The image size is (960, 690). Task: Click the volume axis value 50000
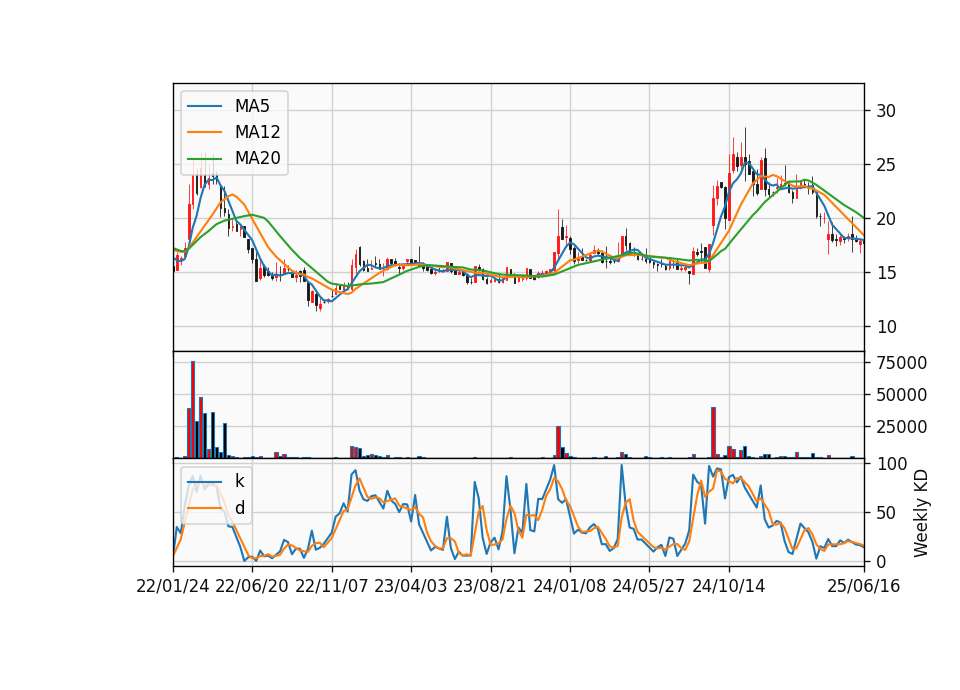coord(901,395)
